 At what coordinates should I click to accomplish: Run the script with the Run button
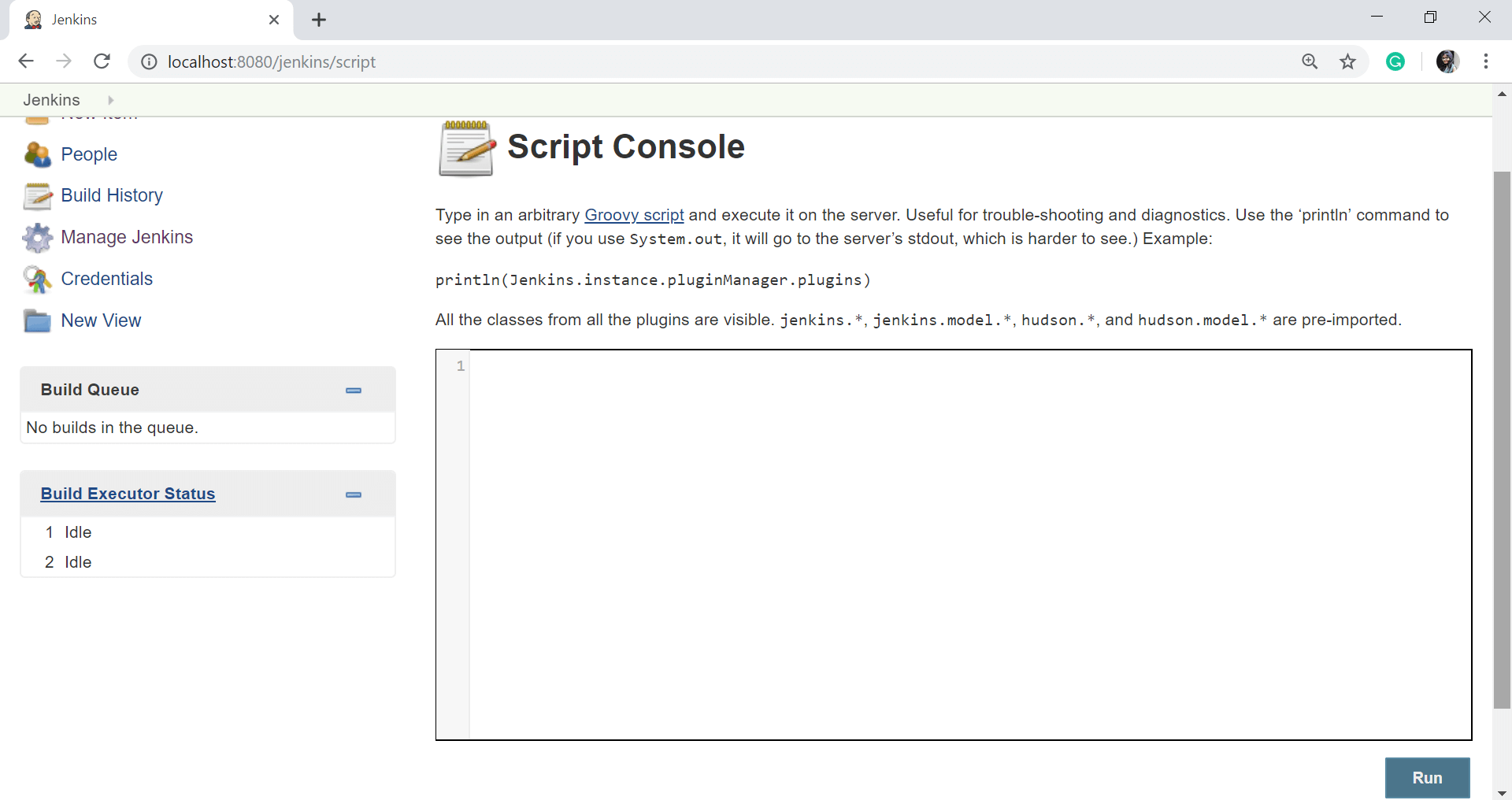(x=1427, y=778)
